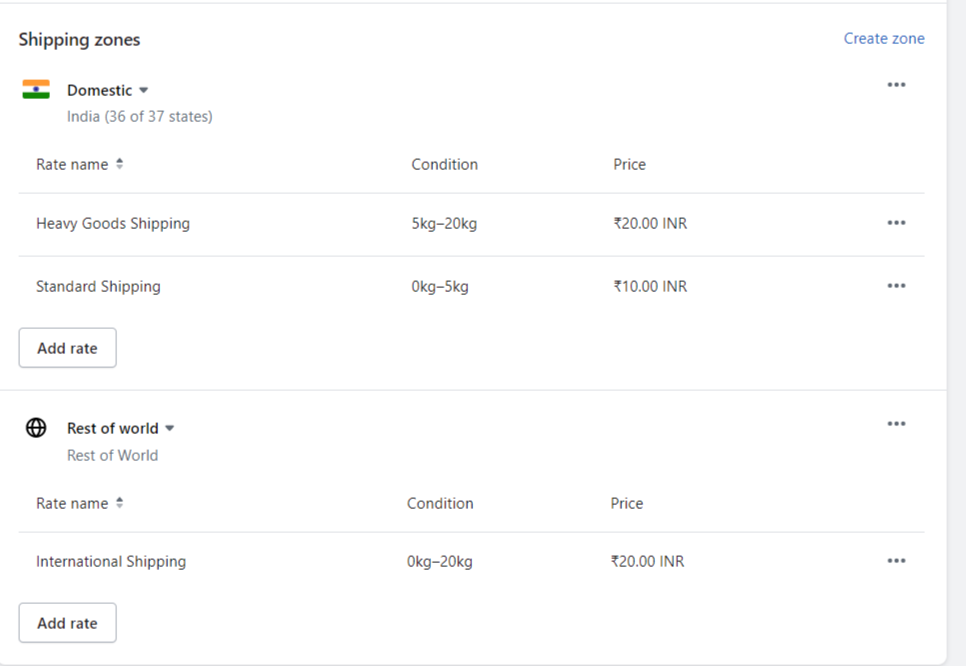
Task: Select the Heavy Goods Shipping row
Action: (471, 224)
